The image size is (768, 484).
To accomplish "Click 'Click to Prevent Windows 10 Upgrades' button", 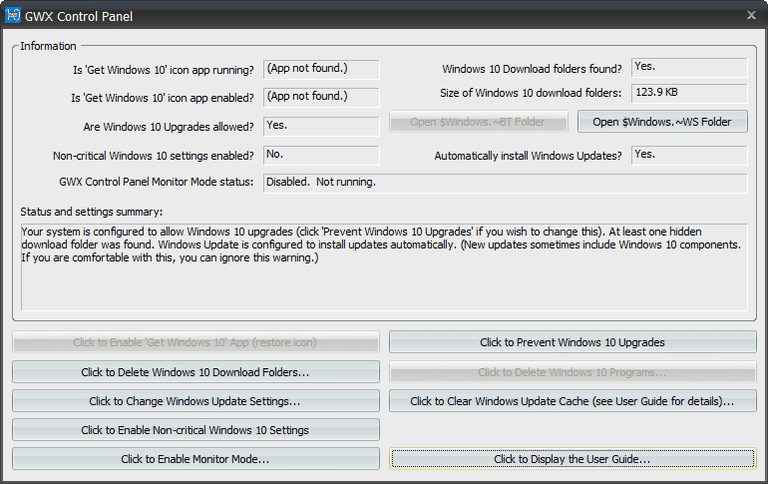I will [573, 342].
